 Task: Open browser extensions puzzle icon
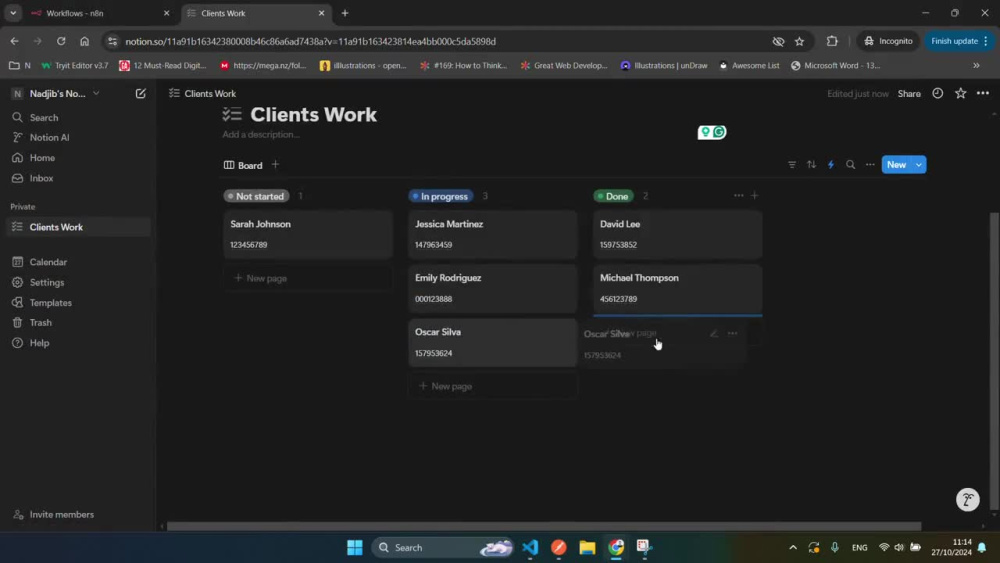pyautogui.click(x=832, y=41)
